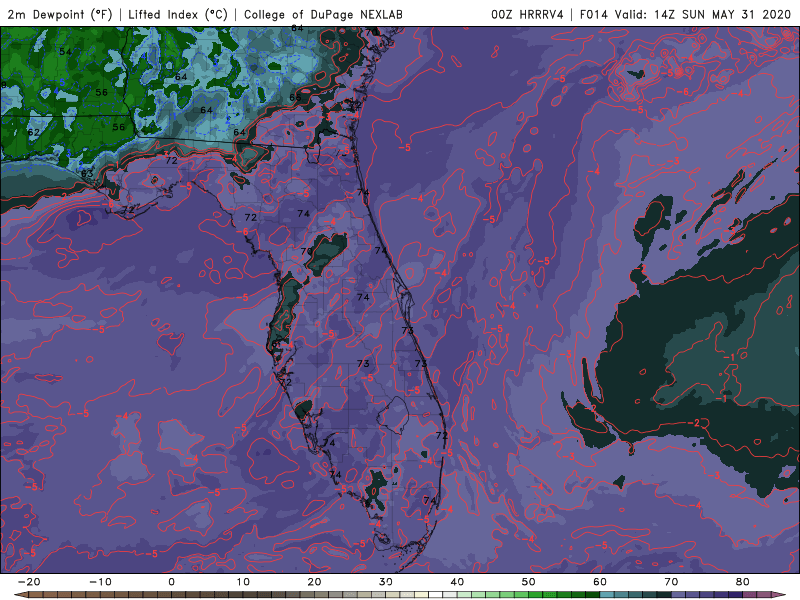The height and width of the screenshot is (600, 800).
Task: Click the "65" dewpoint value on the map
Action: pos(295,97)
